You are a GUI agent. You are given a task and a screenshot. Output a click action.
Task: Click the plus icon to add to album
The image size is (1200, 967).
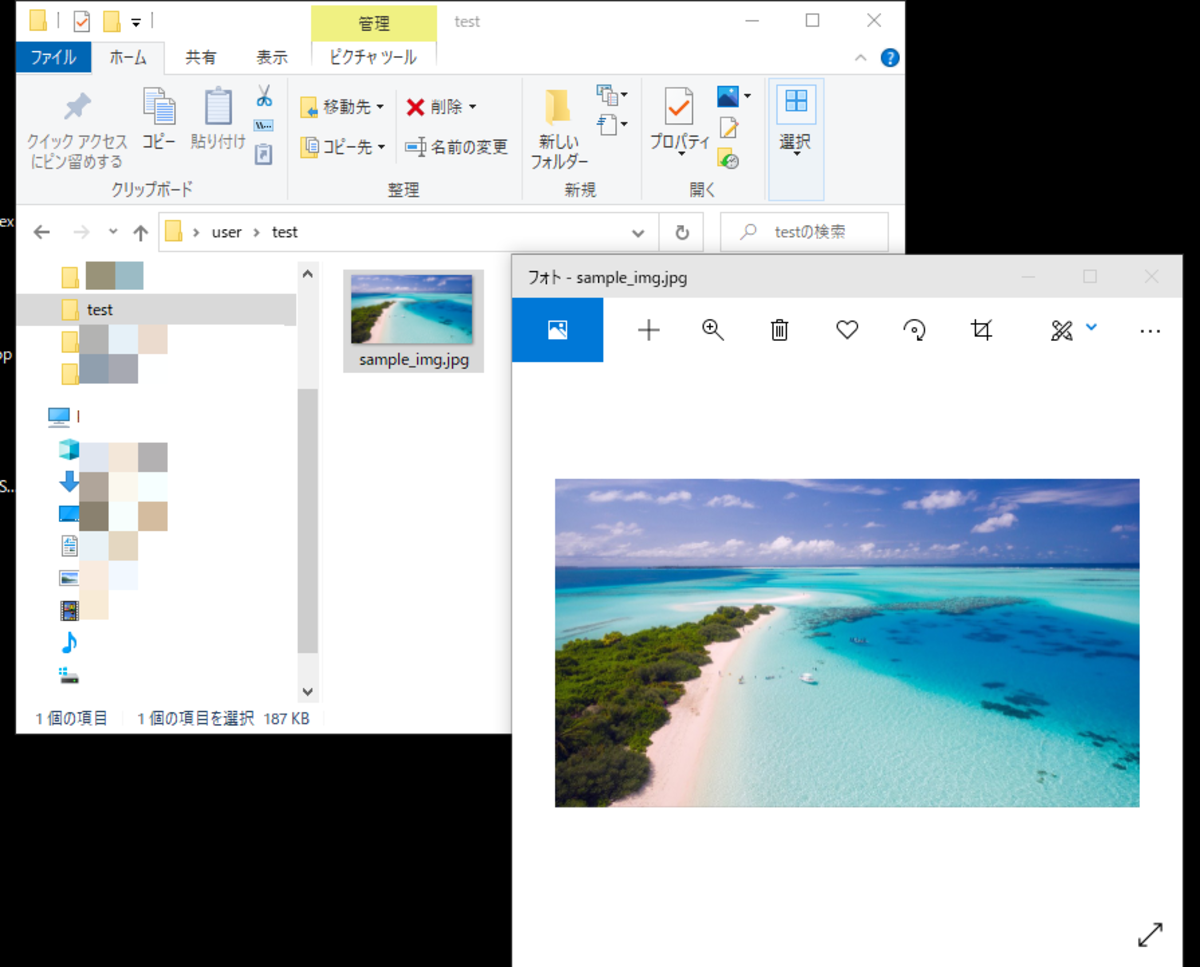(x=648, y=329)
